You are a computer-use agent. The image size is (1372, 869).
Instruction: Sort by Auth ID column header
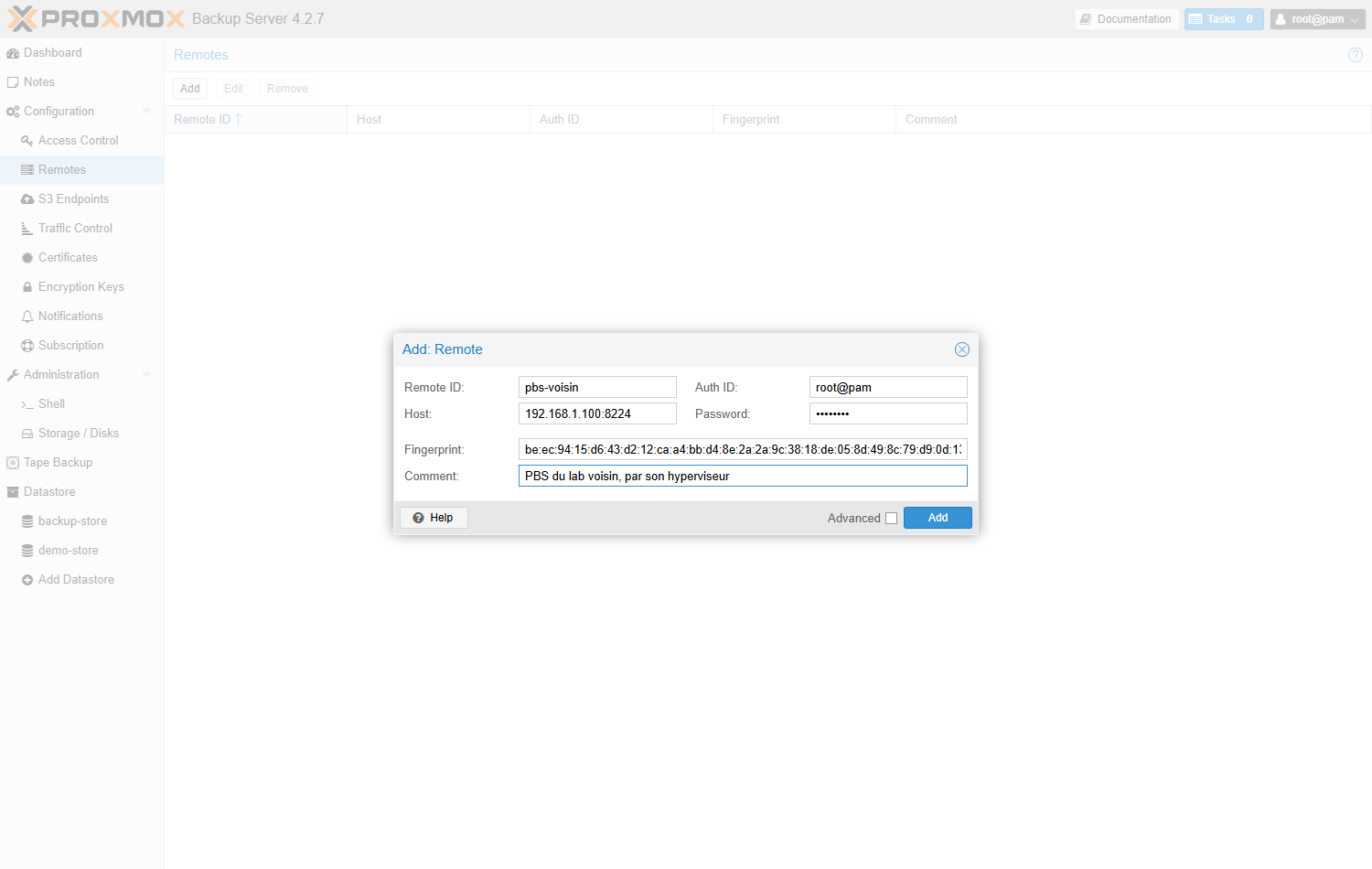622,120
